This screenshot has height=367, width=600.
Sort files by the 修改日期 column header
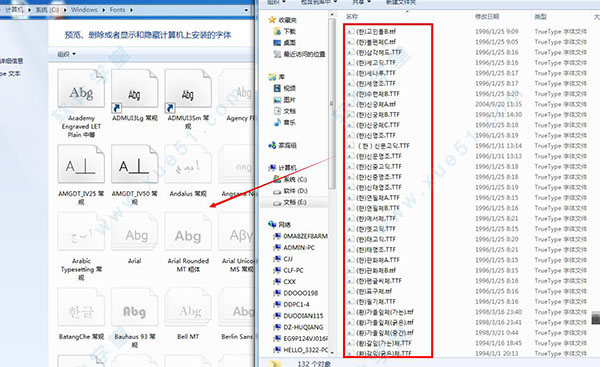pos(487,16)
